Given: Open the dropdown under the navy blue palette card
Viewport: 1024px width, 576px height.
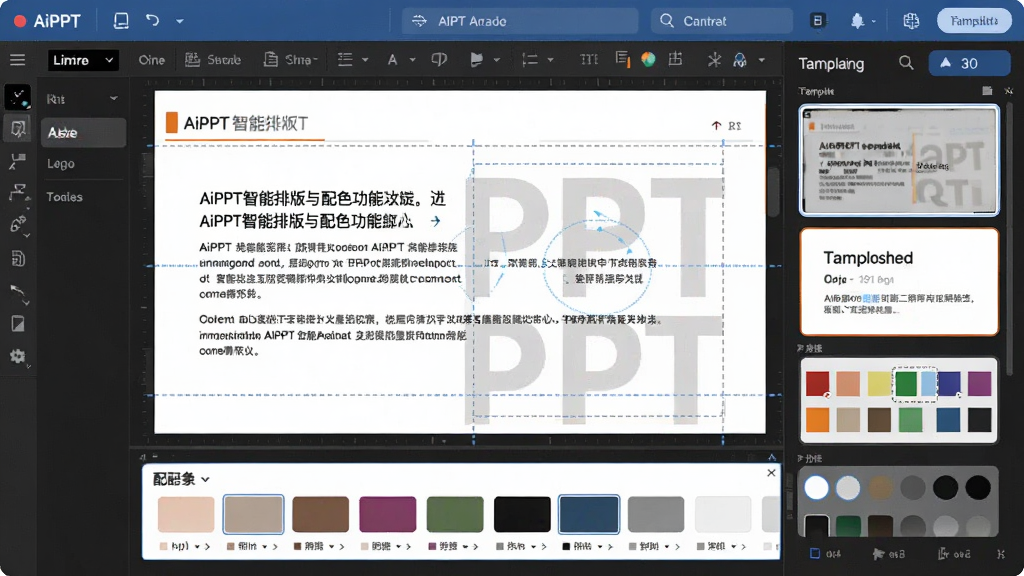Looking at the screenshot, I should (x=600, y=546).
